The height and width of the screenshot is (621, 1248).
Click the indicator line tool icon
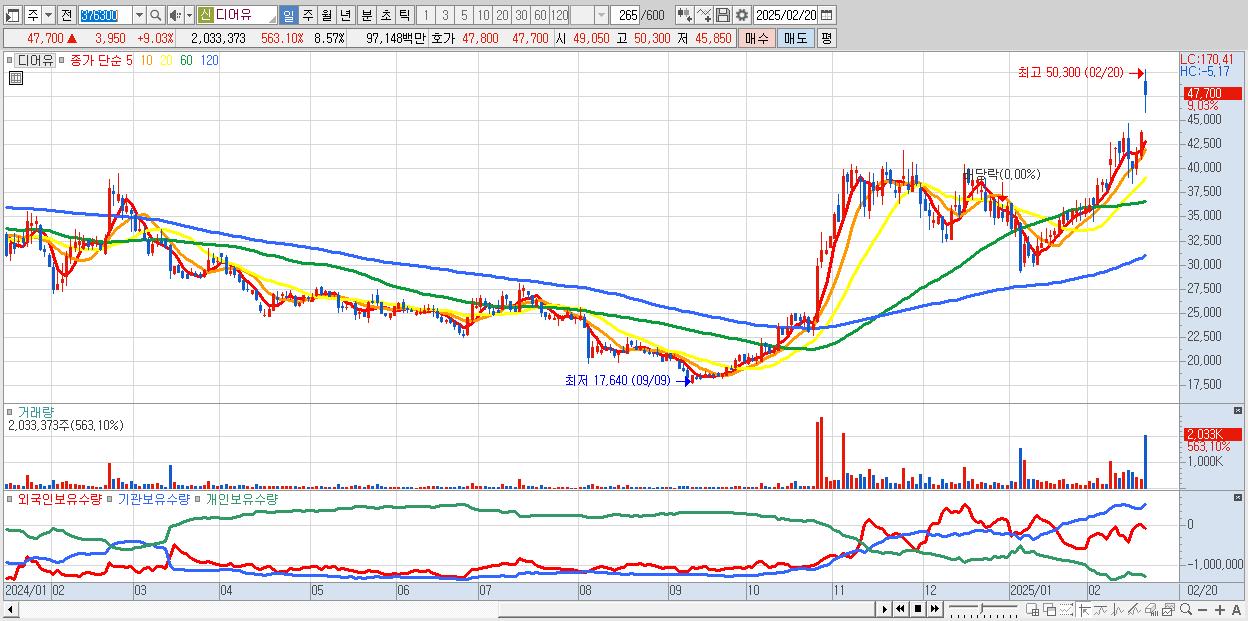(x=704, y=15)
